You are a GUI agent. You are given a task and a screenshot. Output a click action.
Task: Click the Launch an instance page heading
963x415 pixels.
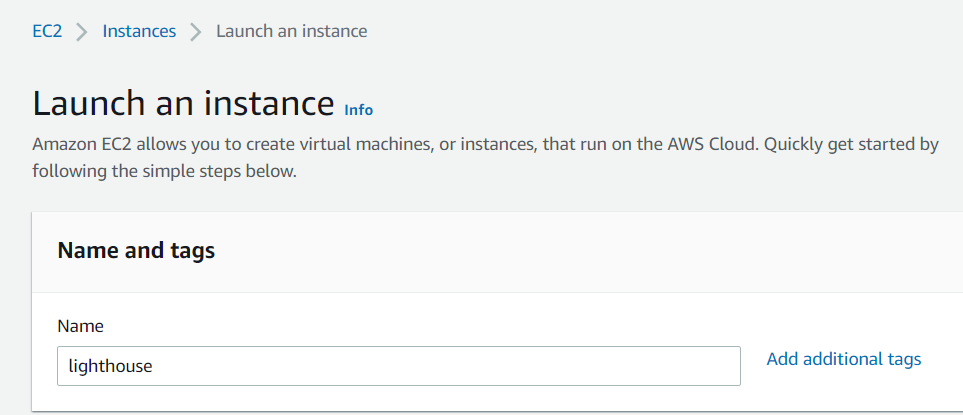click(x=183, y=103)
